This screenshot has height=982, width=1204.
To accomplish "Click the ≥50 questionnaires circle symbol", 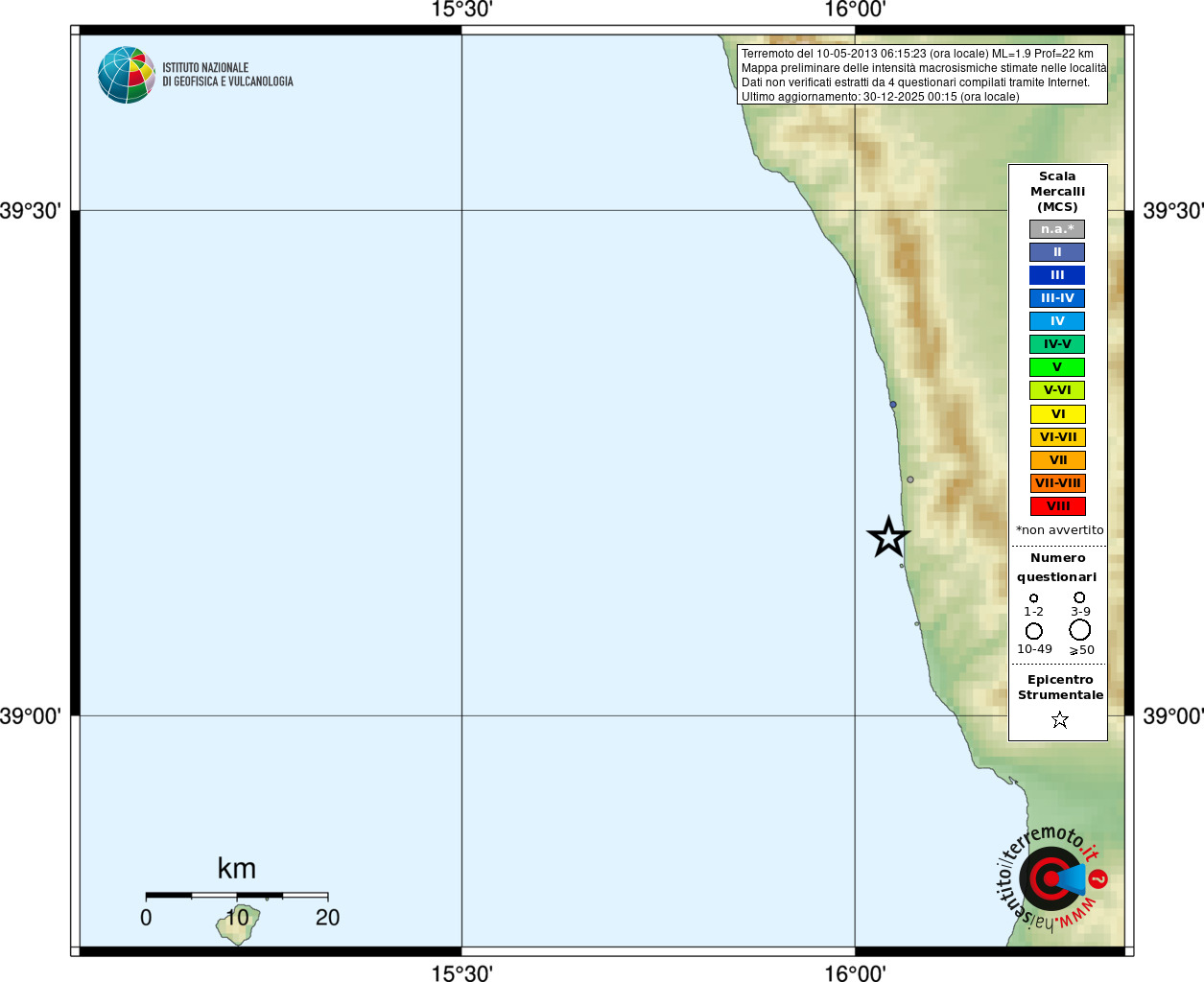I will pos(1080,630).
